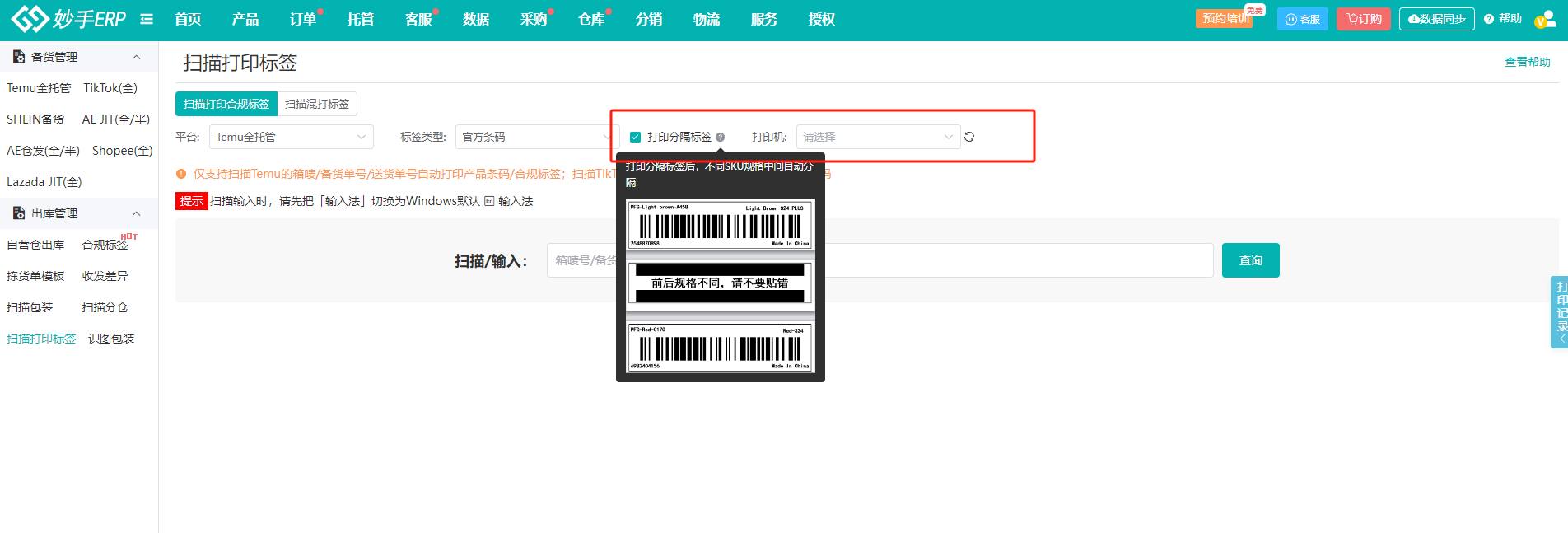
Task: Open 扫描打印标签 in sidebar
Action: point(41,339)
